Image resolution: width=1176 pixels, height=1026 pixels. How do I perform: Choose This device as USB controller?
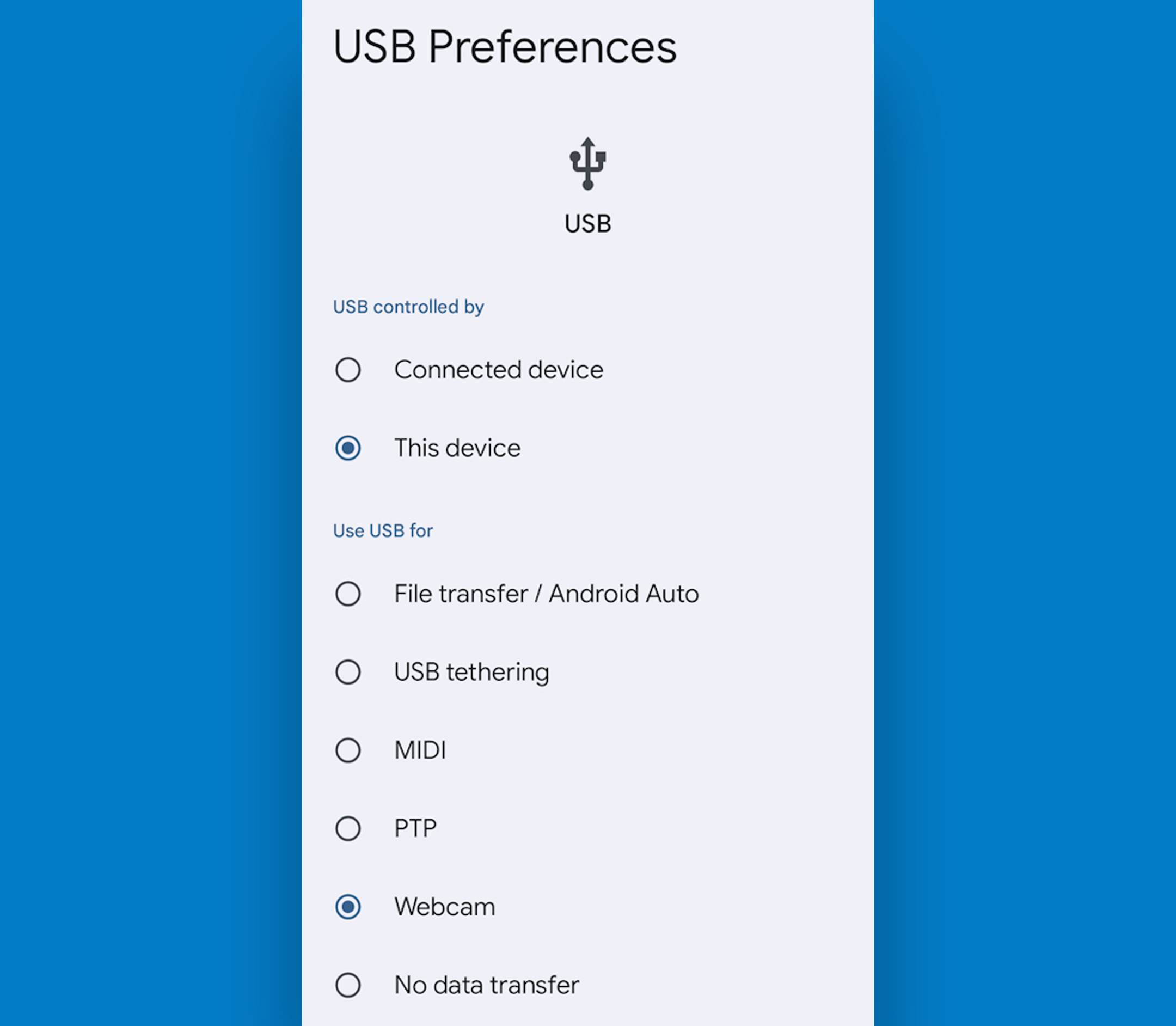pos(348,449)
